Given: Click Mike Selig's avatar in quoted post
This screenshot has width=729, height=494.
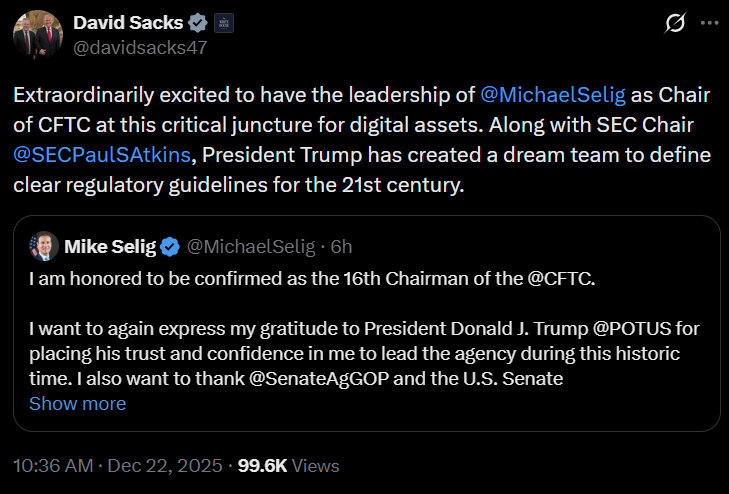Looking at the screenshot, I should [43, 246].
